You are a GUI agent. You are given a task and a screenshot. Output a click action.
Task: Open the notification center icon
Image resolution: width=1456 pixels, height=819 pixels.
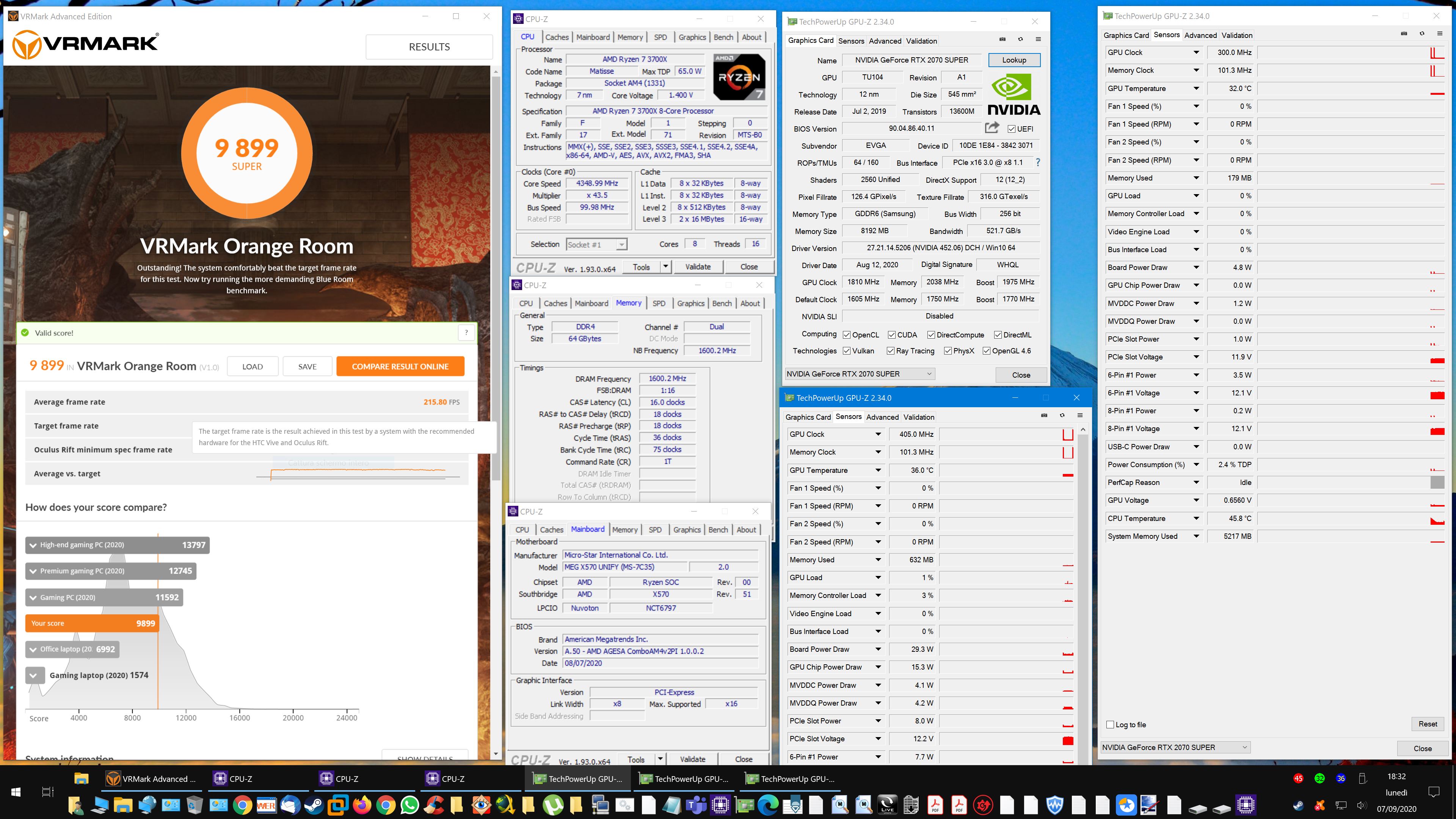1434,792
